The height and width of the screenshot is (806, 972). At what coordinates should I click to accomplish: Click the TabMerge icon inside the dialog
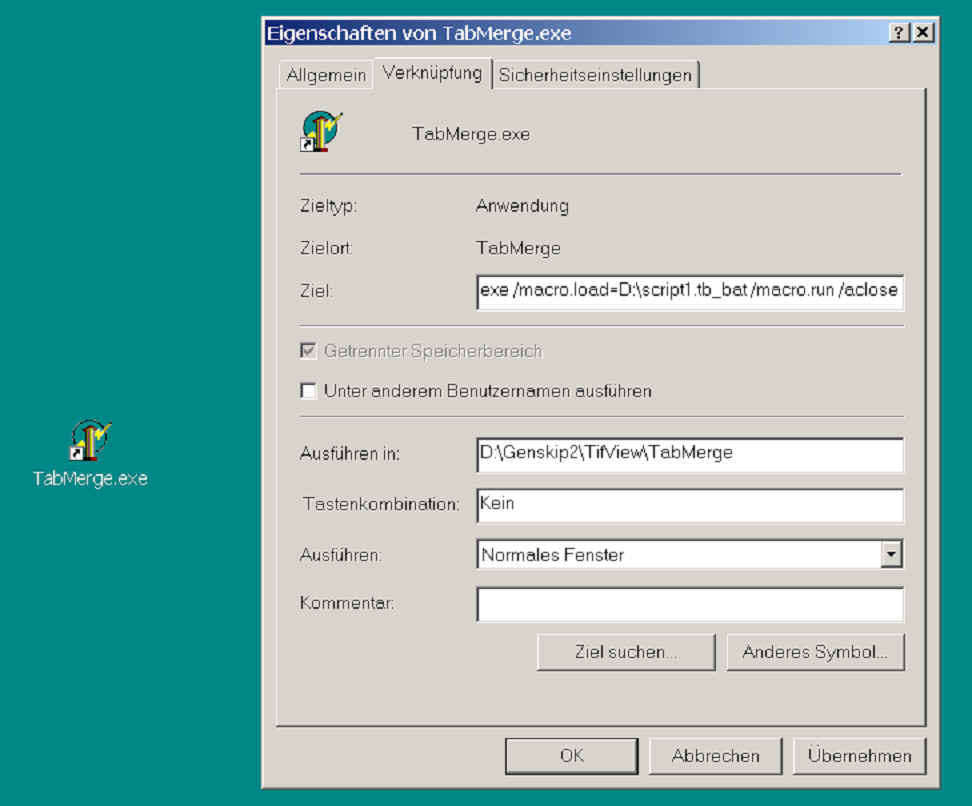coord(321,132)
